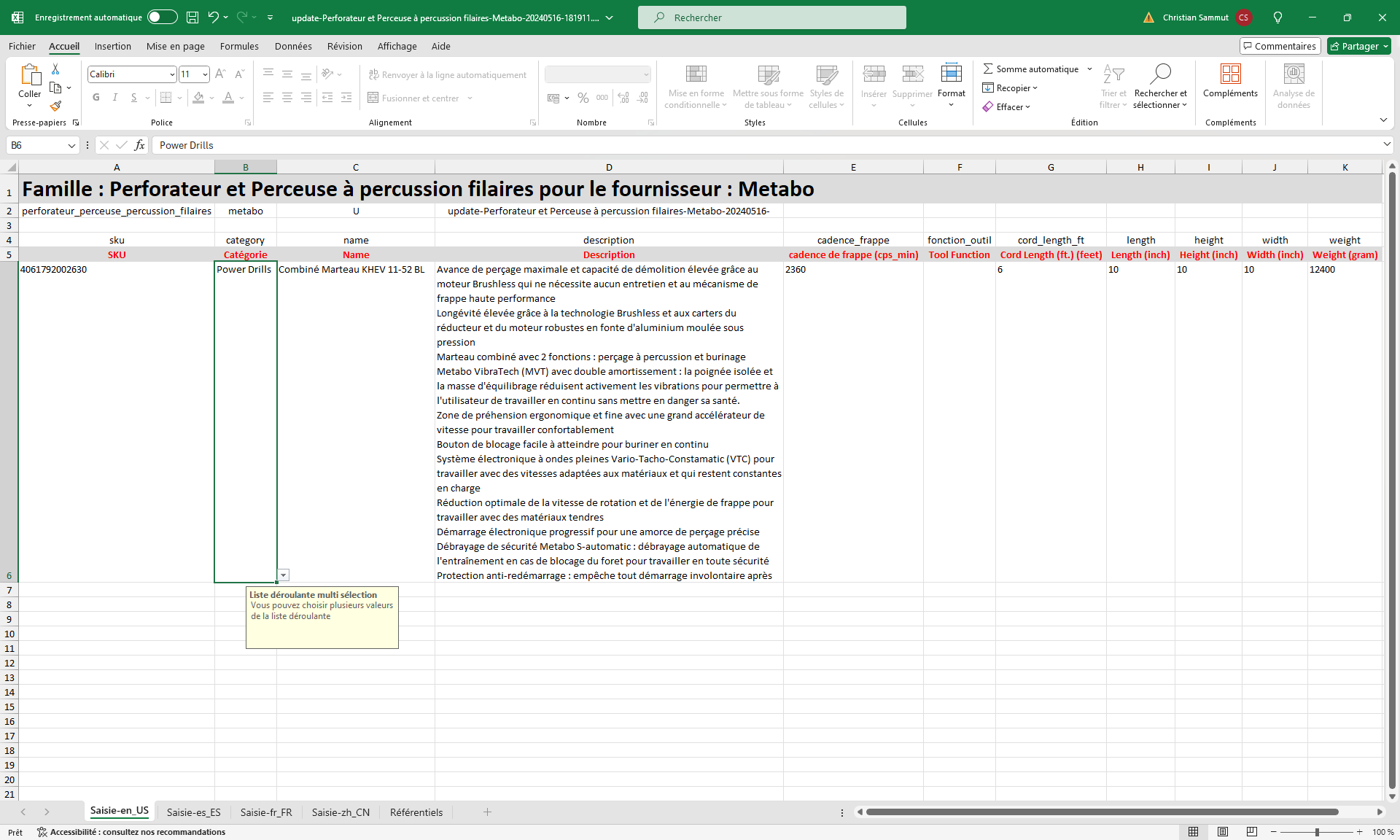Screen dimensions: 1400x840
Task: Expand the Name Box dropdown
Action: [71, 145]
